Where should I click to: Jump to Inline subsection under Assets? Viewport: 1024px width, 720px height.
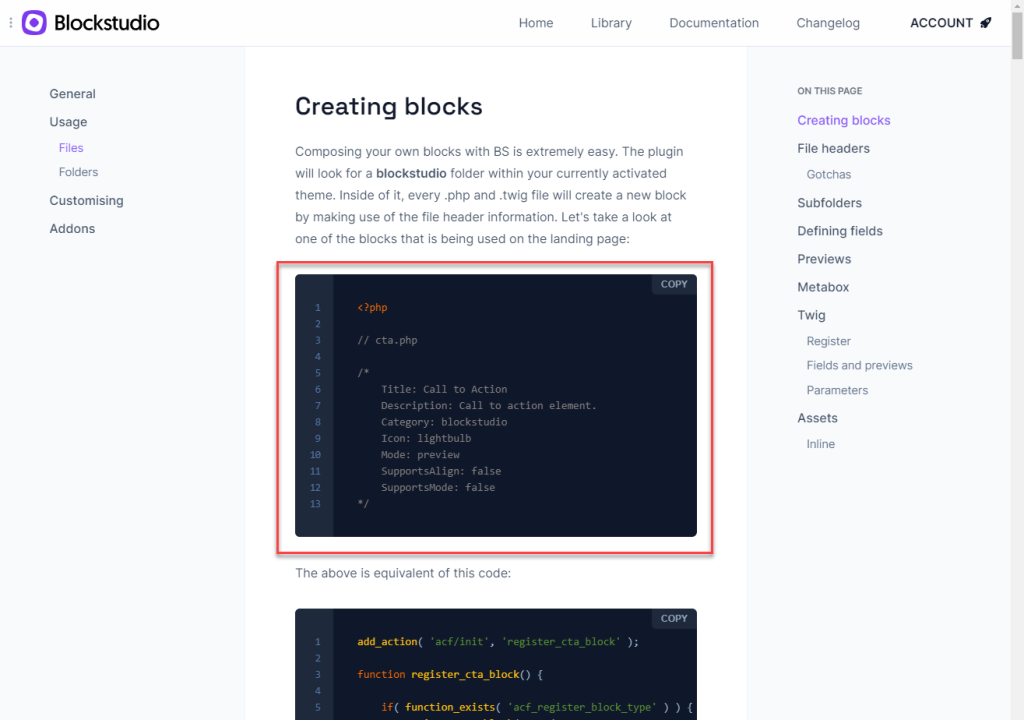point(820,444)
